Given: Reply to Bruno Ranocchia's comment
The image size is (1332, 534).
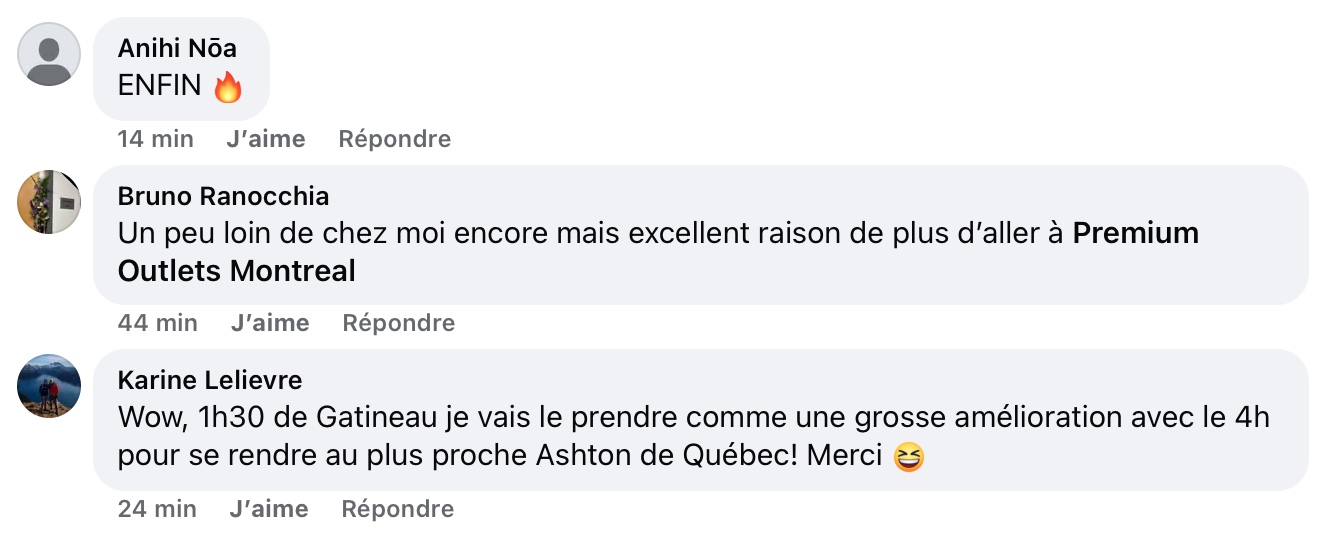Looking at the screenshot, I should [398, 323].
